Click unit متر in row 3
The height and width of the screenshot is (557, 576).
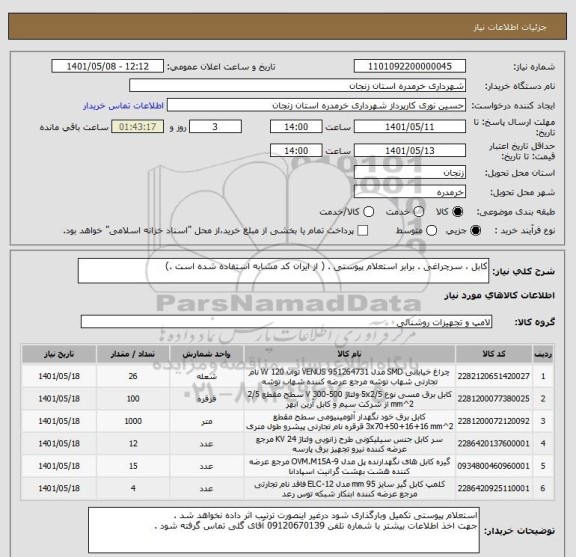206,421
